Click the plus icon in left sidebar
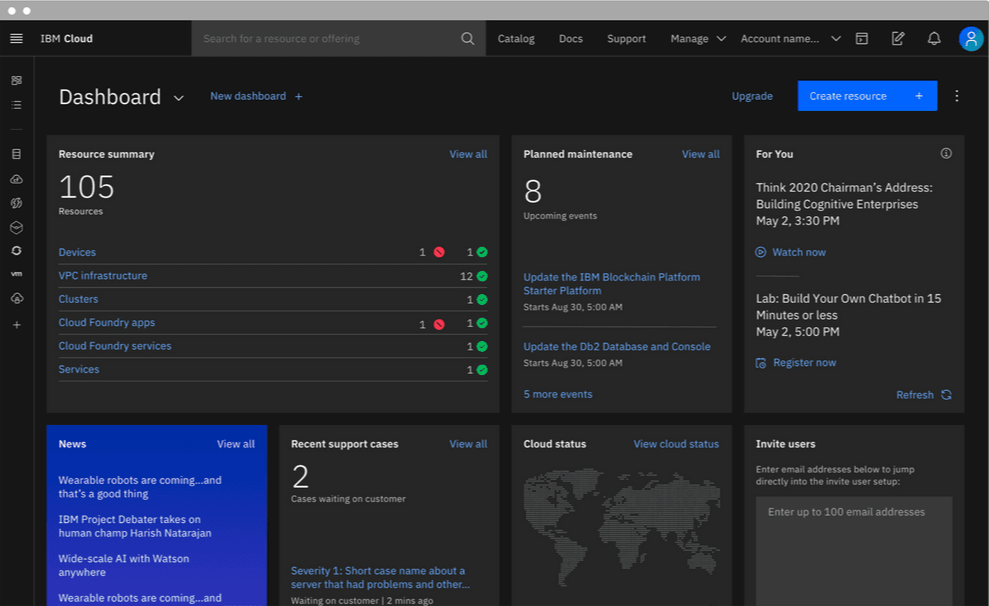The height and width of the screenshot is (606, 989). [16, 325]
